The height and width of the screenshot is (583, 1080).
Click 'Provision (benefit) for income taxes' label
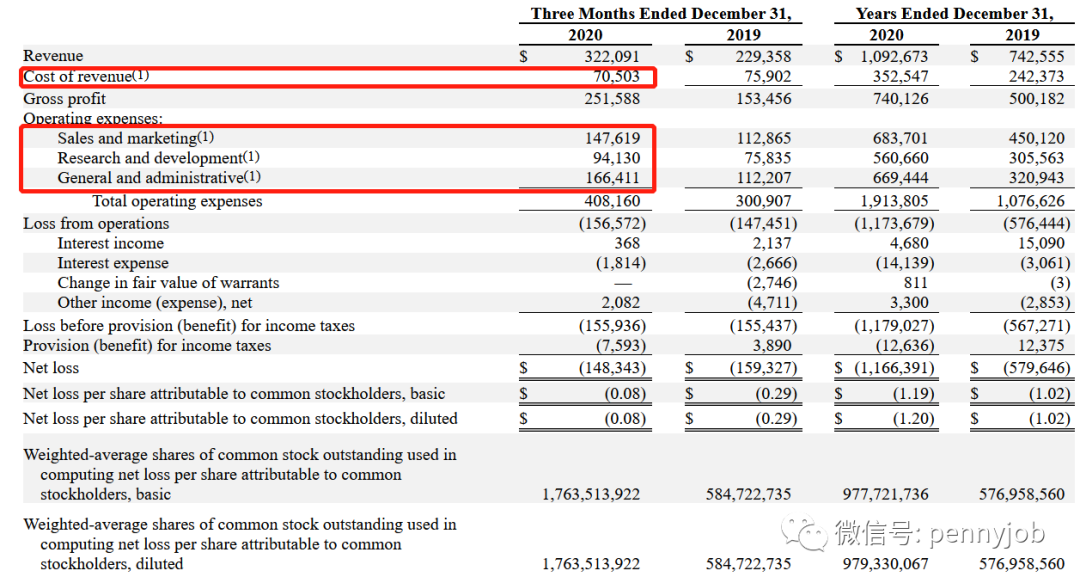point(147,345)
